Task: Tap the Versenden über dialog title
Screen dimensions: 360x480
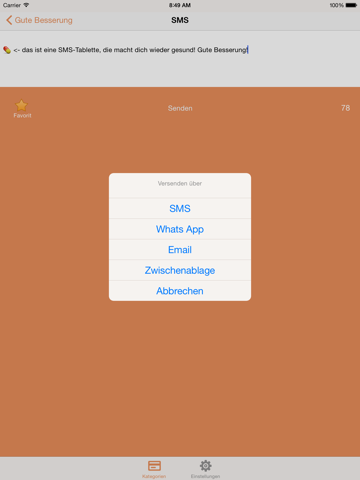Action: coord(180,184)
